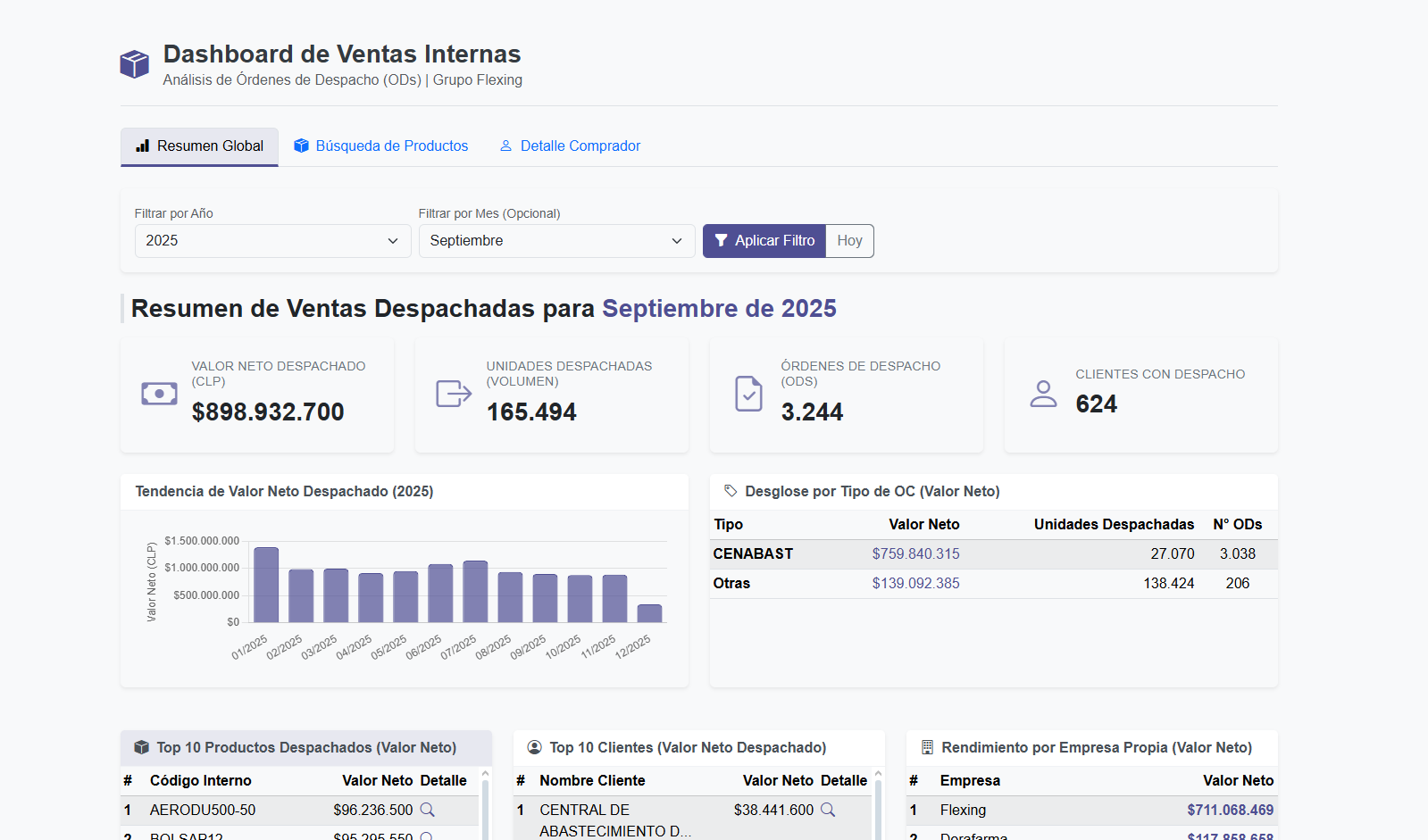Click the Hoy button
Screen dimensions: 1428x840
[x=849, y=241]
